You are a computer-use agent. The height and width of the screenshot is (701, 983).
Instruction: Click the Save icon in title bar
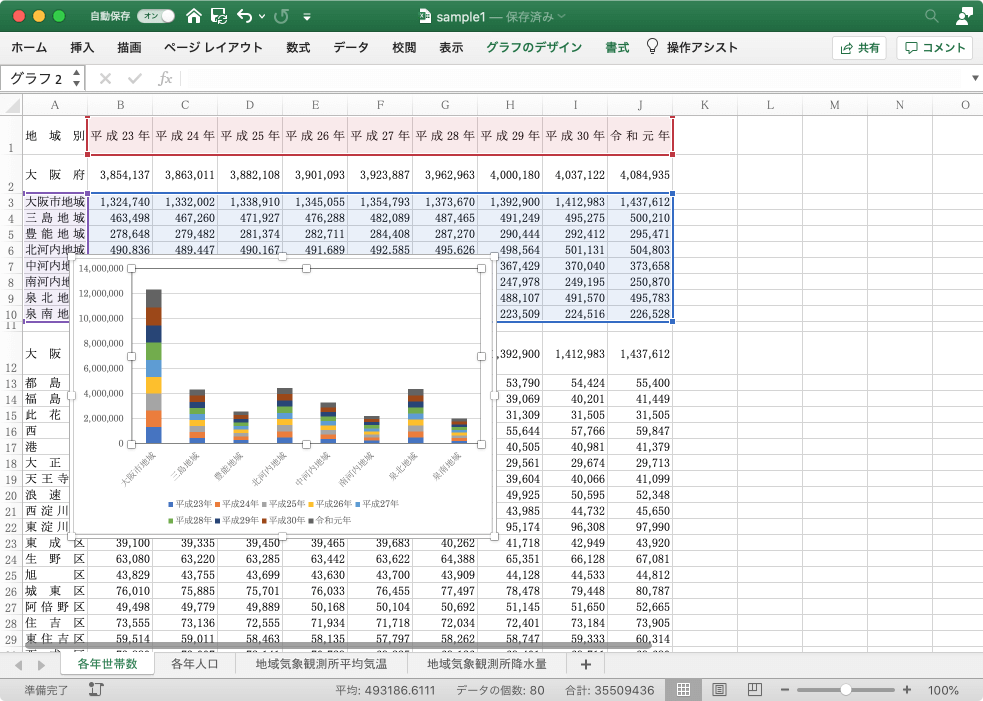coord(219,16)
